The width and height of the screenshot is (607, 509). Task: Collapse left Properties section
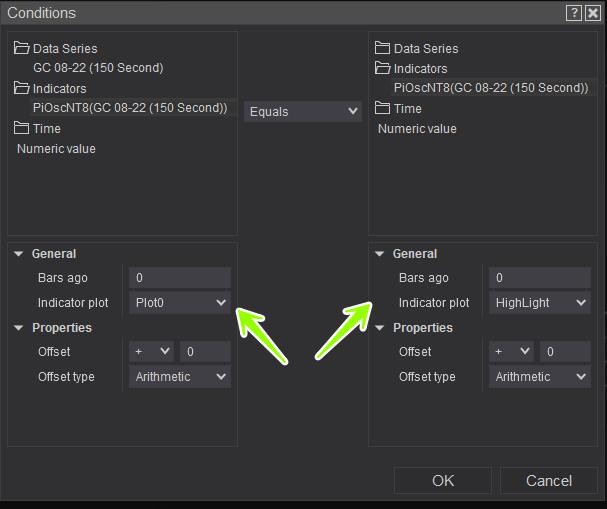click(18, 328)
